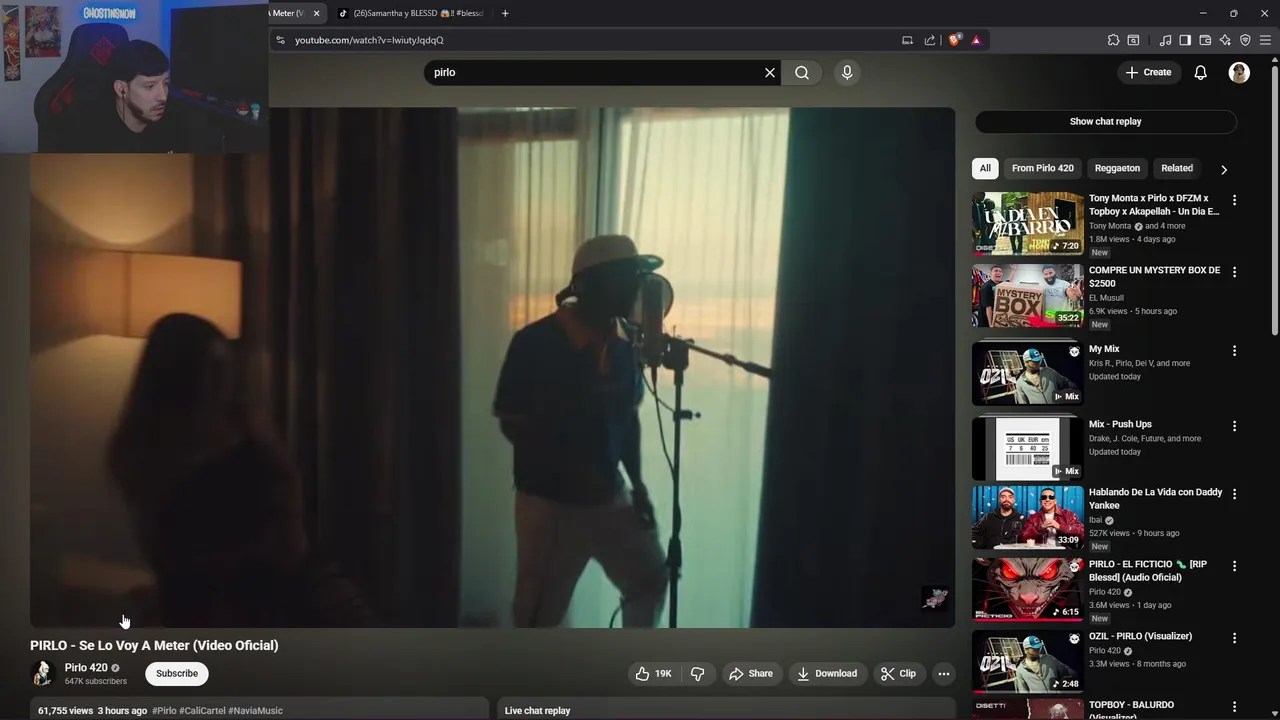This screenshot has width=1280, height=720.
Task: Open Brave Wallet icon
Action: coord(1205,40)
